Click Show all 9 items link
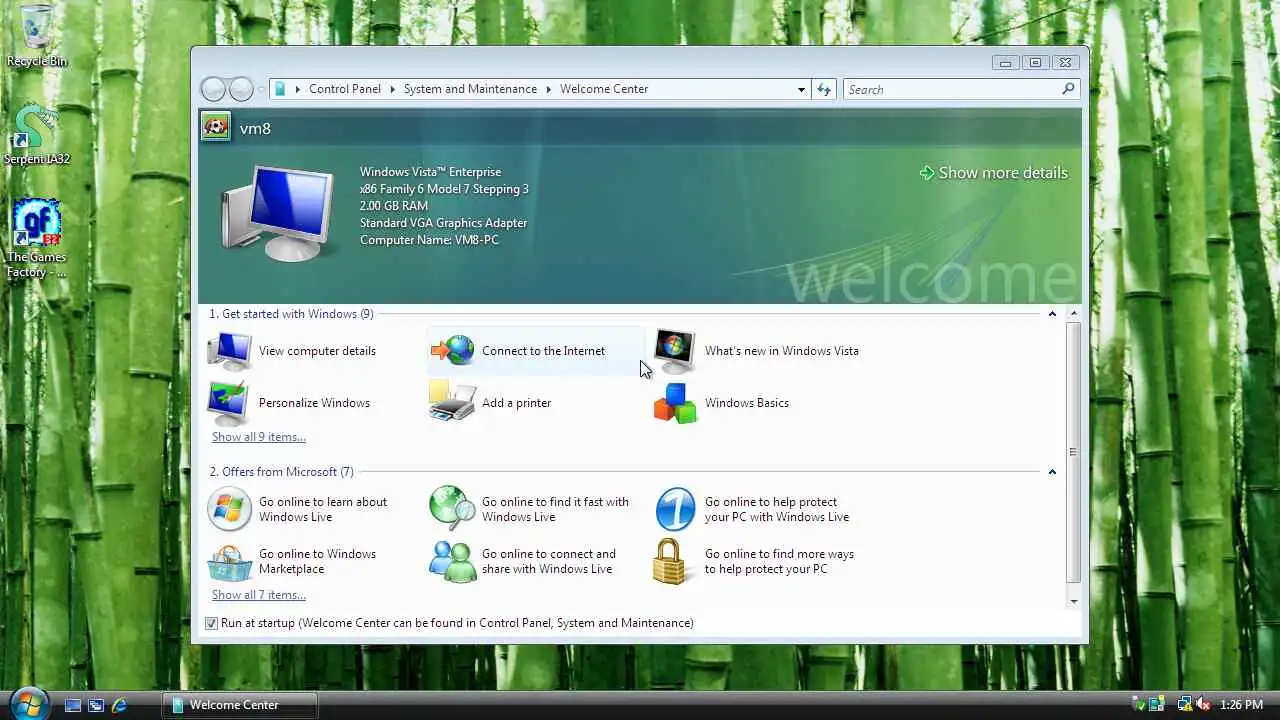 coord(259,437)
